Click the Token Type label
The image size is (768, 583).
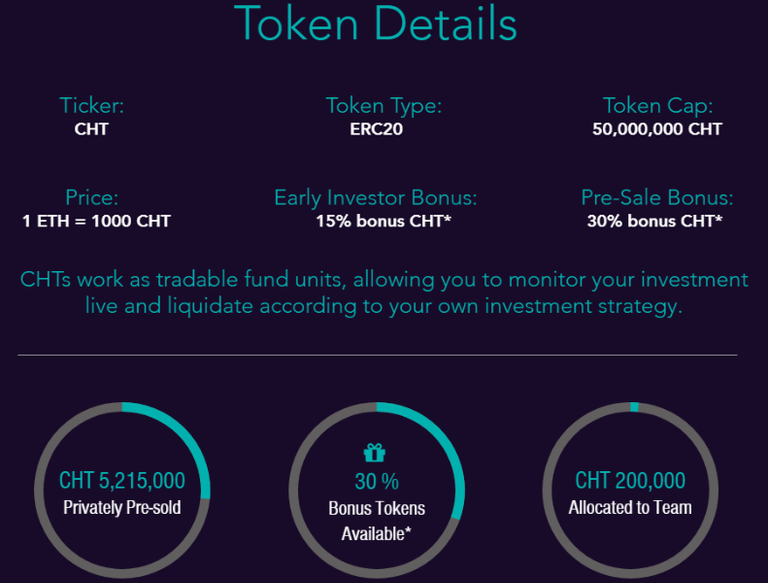[x=383, y=106]
